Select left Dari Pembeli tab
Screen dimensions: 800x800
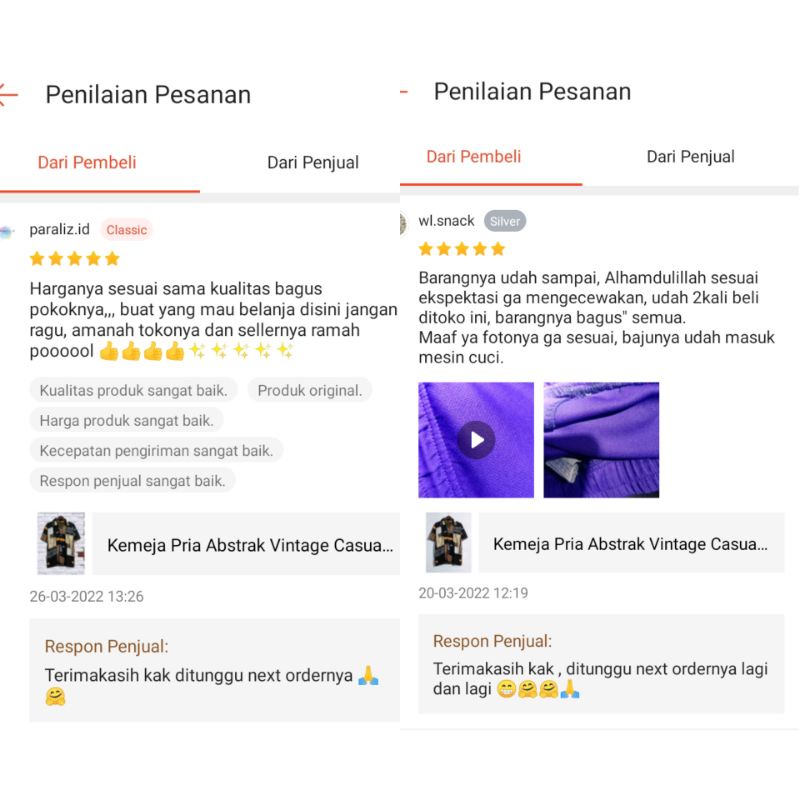pyautogui.click(x=87, y=162)
